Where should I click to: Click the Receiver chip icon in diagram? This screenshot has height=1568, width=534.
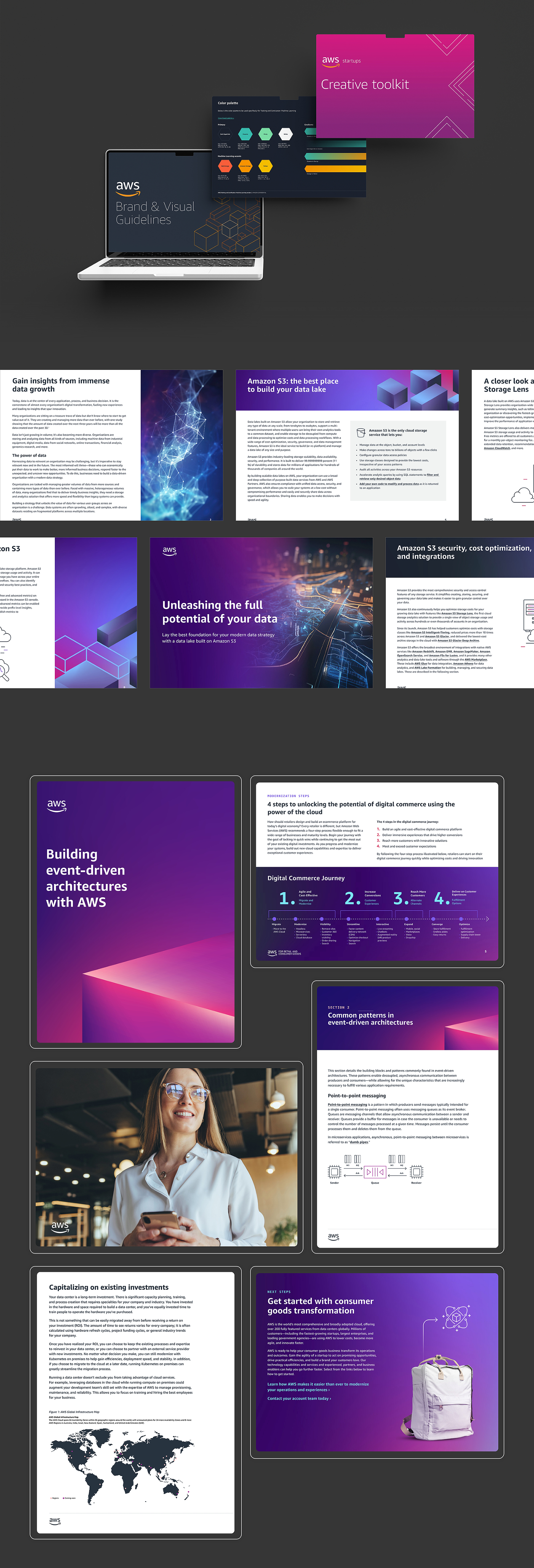coord(417,1172)
